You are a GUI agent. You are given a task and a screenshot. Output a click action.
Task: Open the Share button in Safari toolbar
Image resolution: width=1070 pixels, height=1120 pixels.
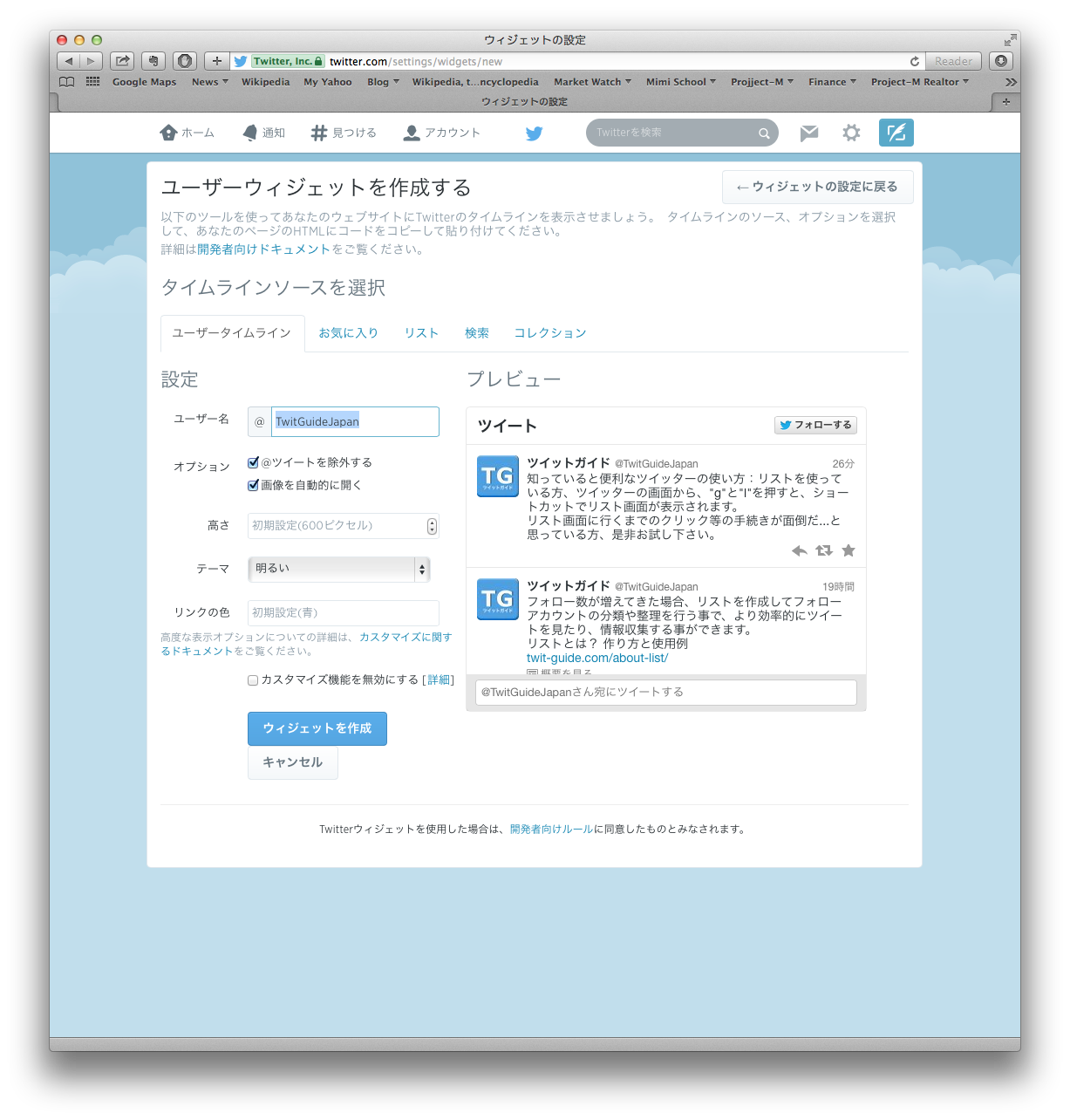pos(122,61)
